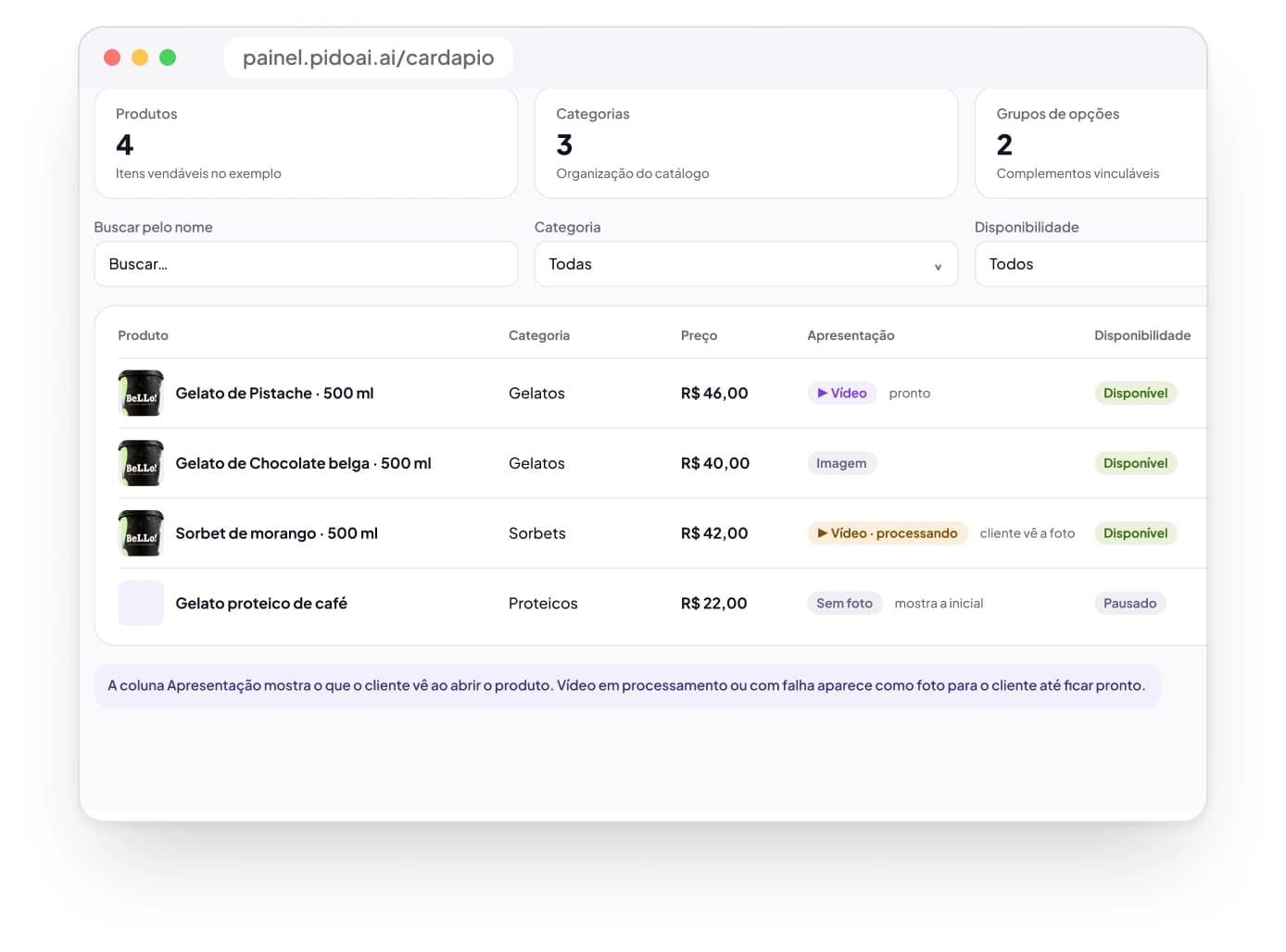The width and height of the screenshot is (1286, 952).
Task: Click the Imagem badge for Chocolate belga
Action: 841,463
